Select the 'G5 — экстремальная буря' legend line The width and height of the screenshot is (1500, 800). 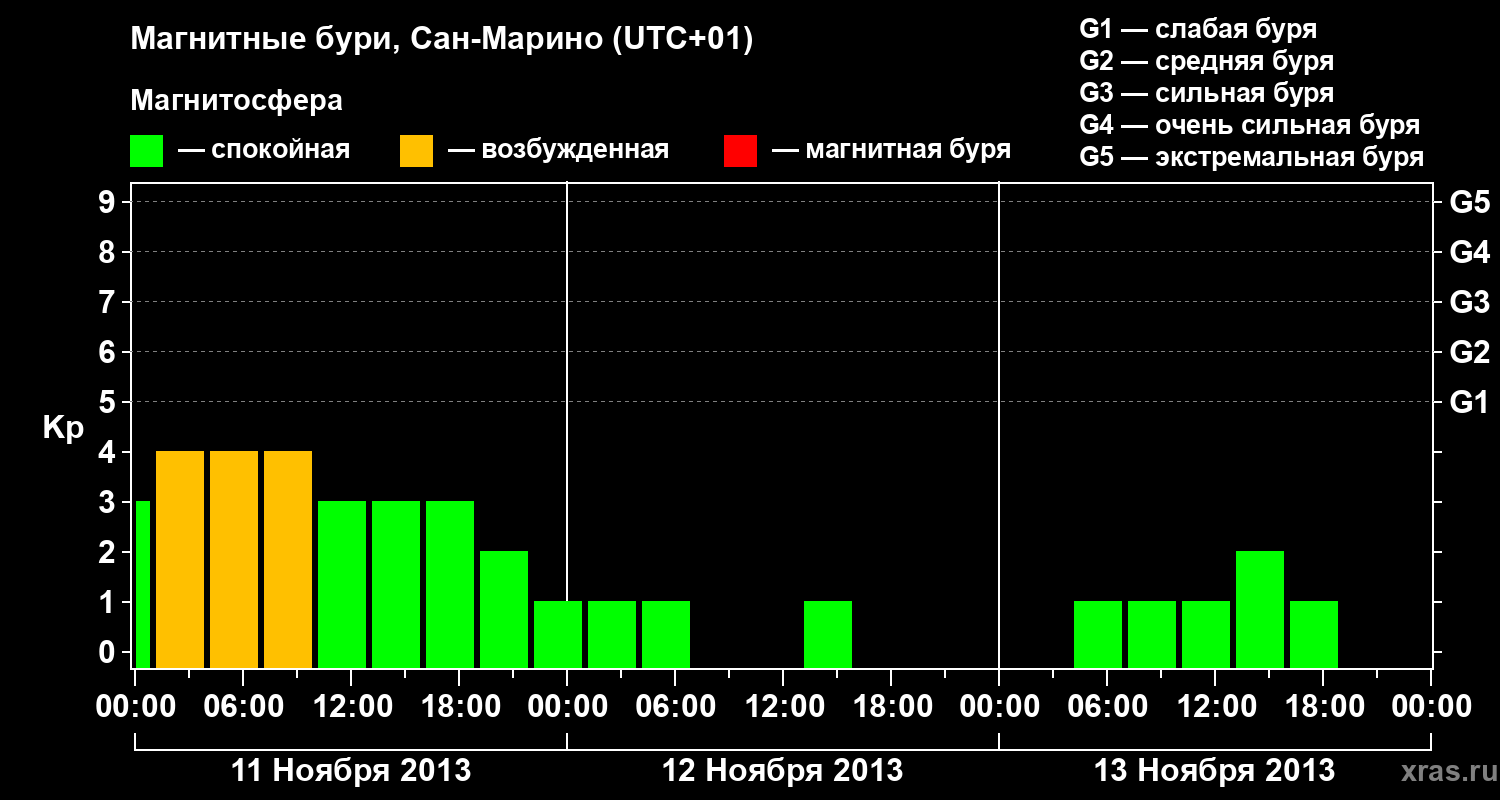pyautogui.click(x=1252, y=157)
